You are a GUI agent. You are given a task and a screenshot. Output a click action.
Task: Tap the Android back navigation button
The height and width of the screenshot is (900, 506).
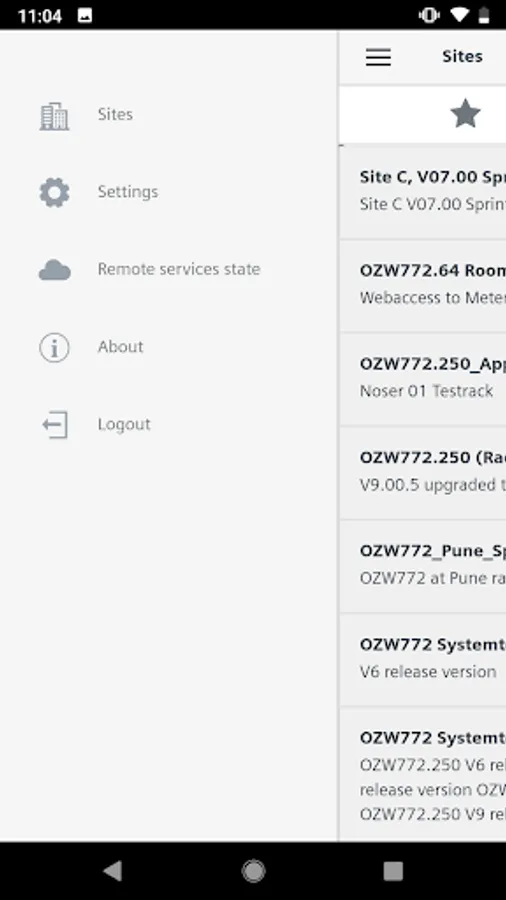112,871
